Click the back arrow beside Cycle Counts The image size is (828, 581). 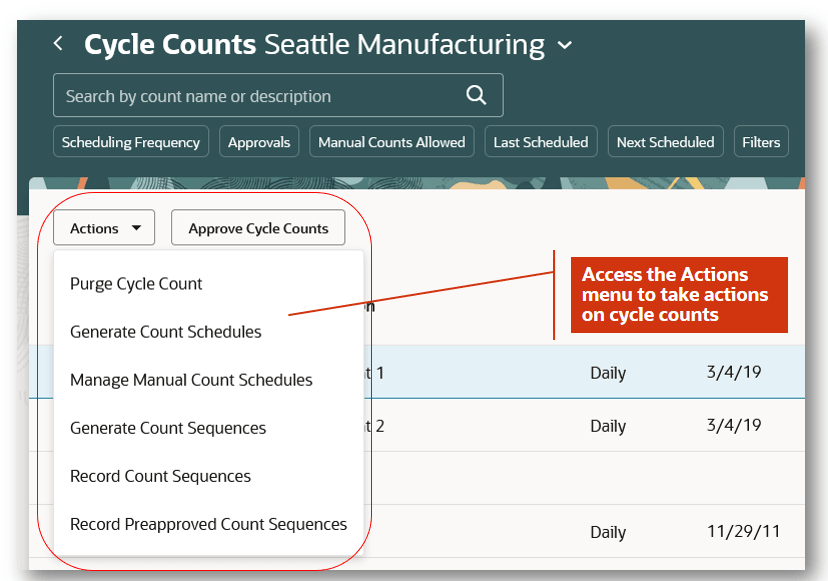click(x=58, y=43)
